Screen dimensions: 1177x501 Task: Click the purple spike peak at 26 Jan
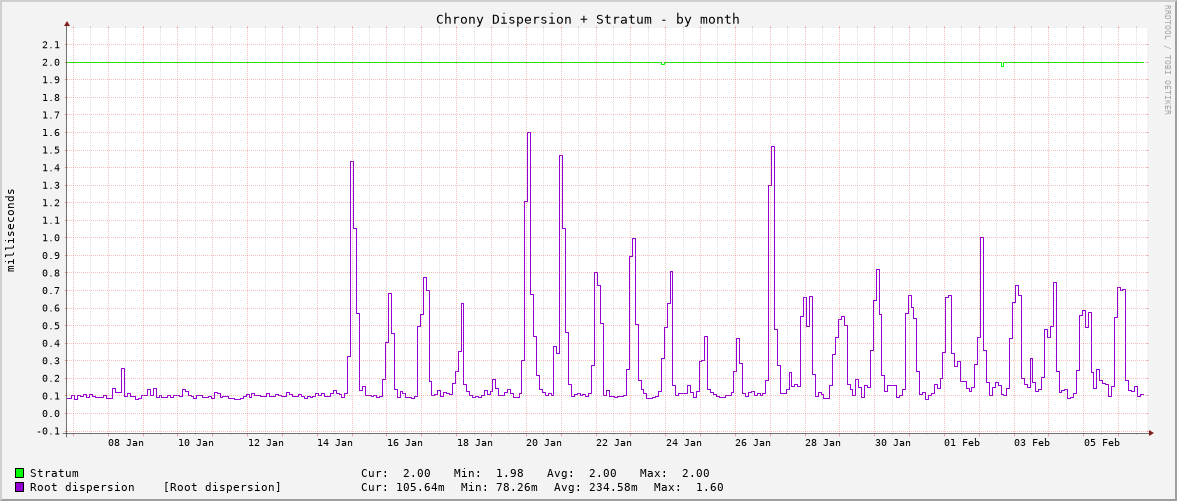pyautogui.click(x=772, y=146)
